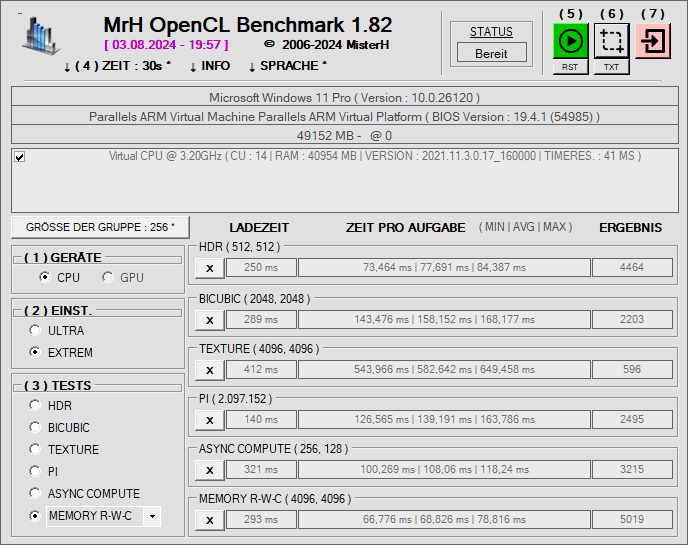The height and width of the screenshot is (545, 688).
Task: Select the EXTREM setting radio button
Action: tap(35, 352)
